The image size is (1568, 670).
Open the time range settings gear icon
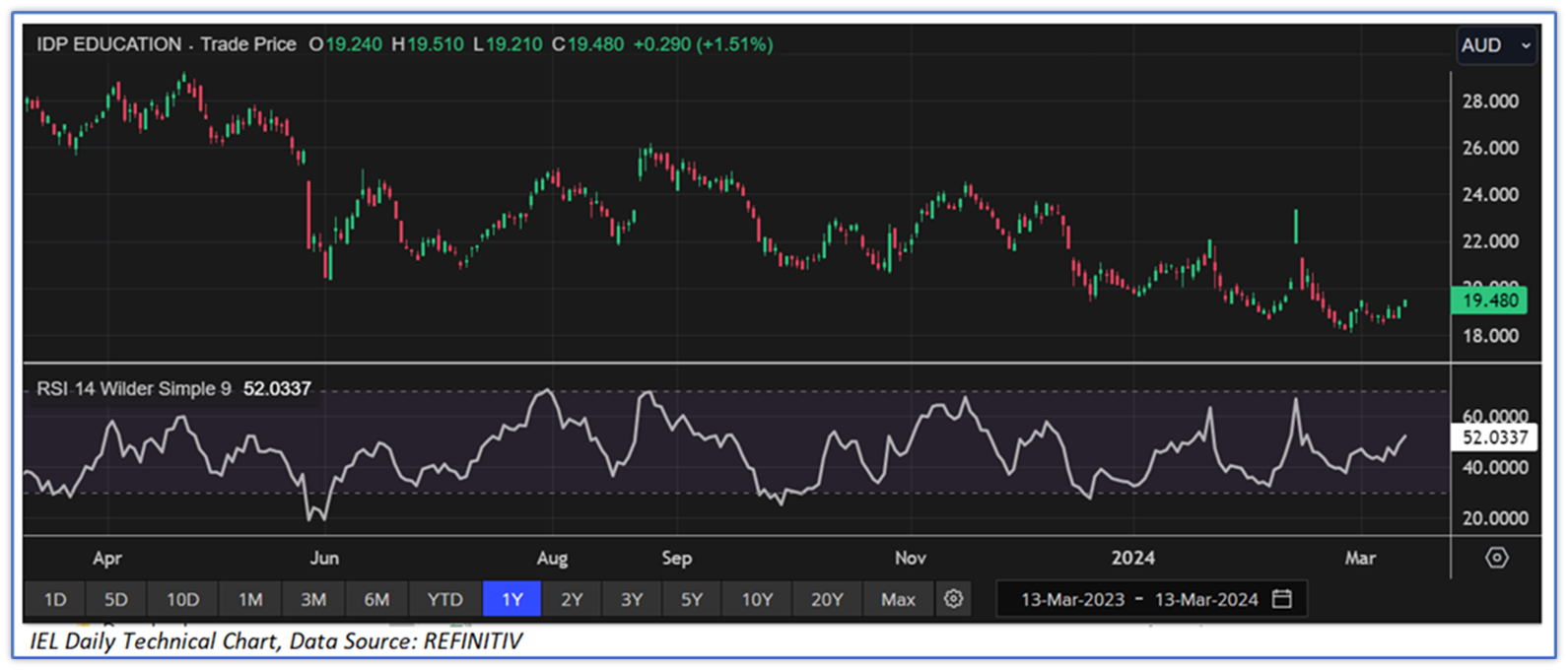click(953, 599)
